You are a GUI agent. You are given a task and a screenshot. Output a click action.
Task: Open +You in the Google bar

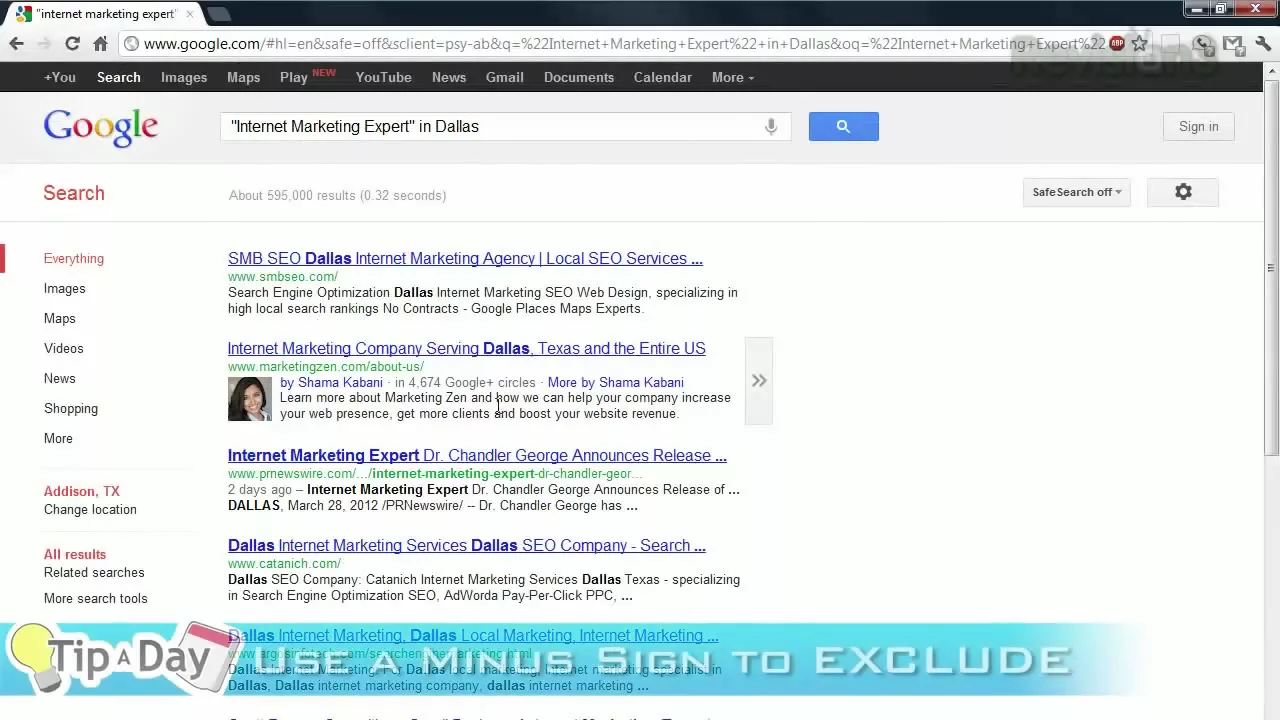[60, 77]
